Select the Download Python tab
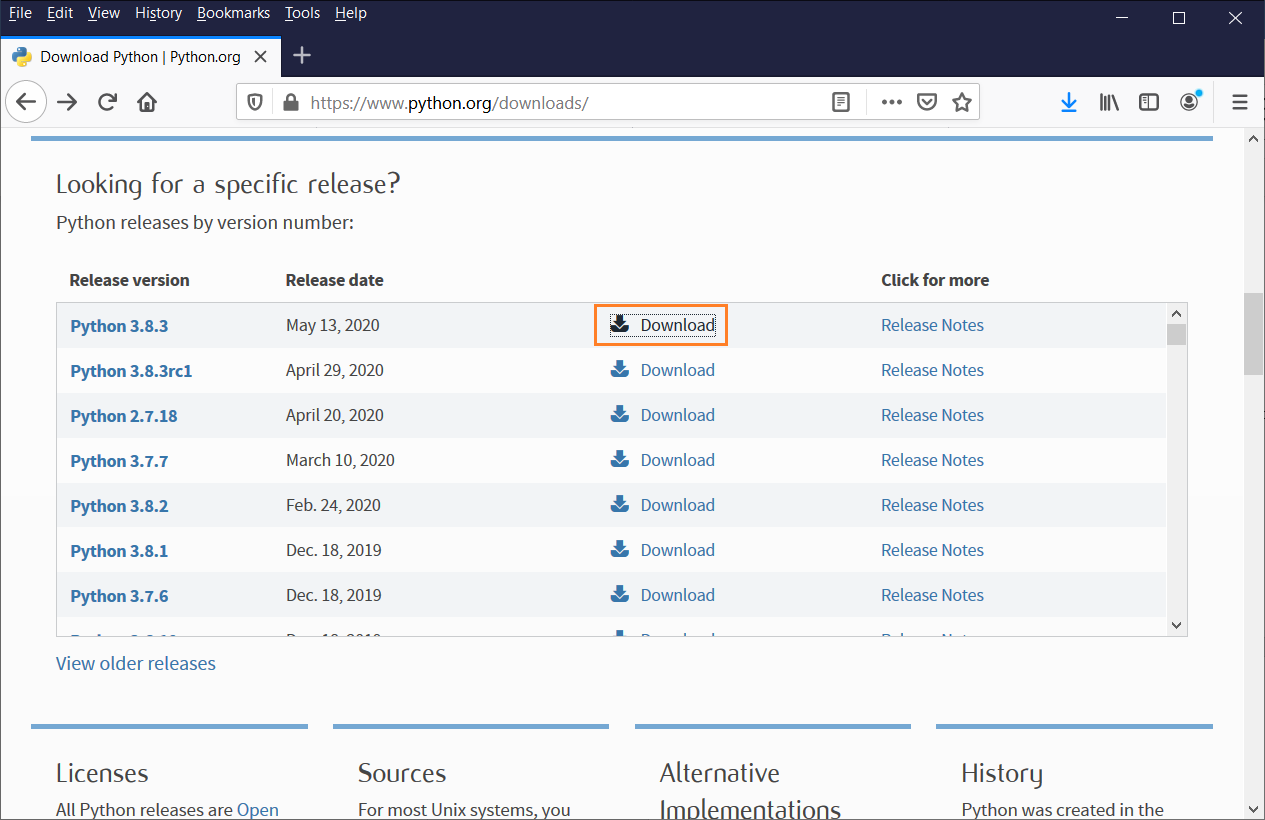 [140, 56]
